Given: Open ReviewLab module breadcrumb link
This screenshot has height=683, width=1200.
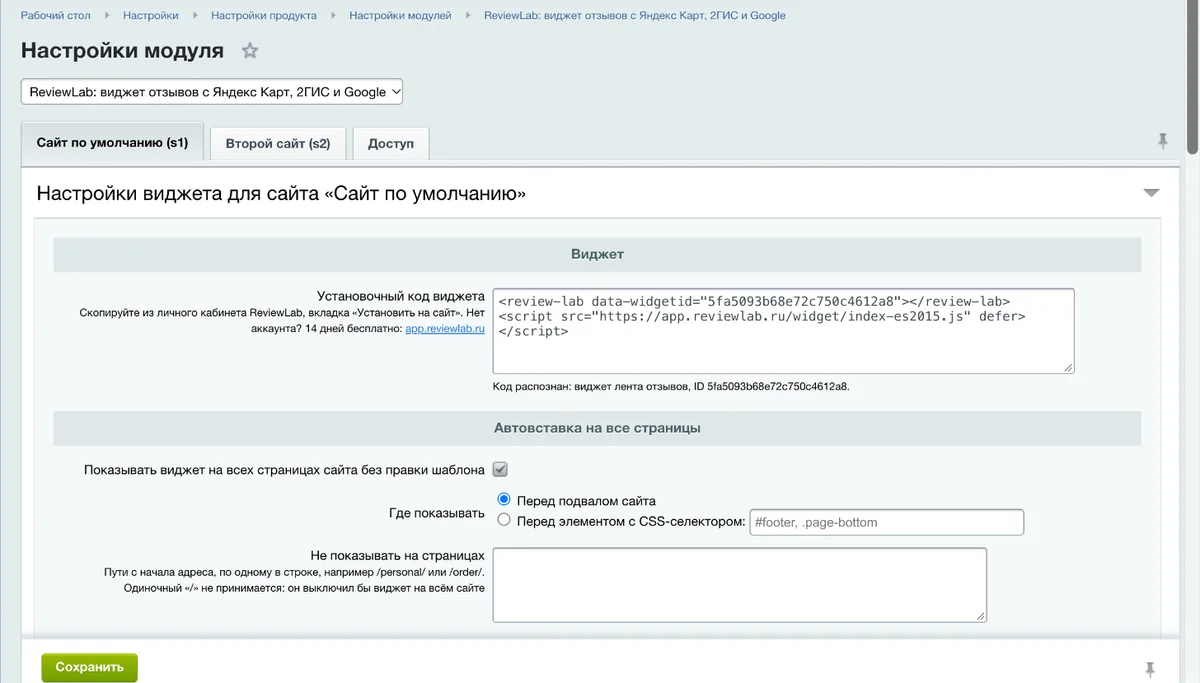Looking at the screenshot, I should (x=635, y=15).
